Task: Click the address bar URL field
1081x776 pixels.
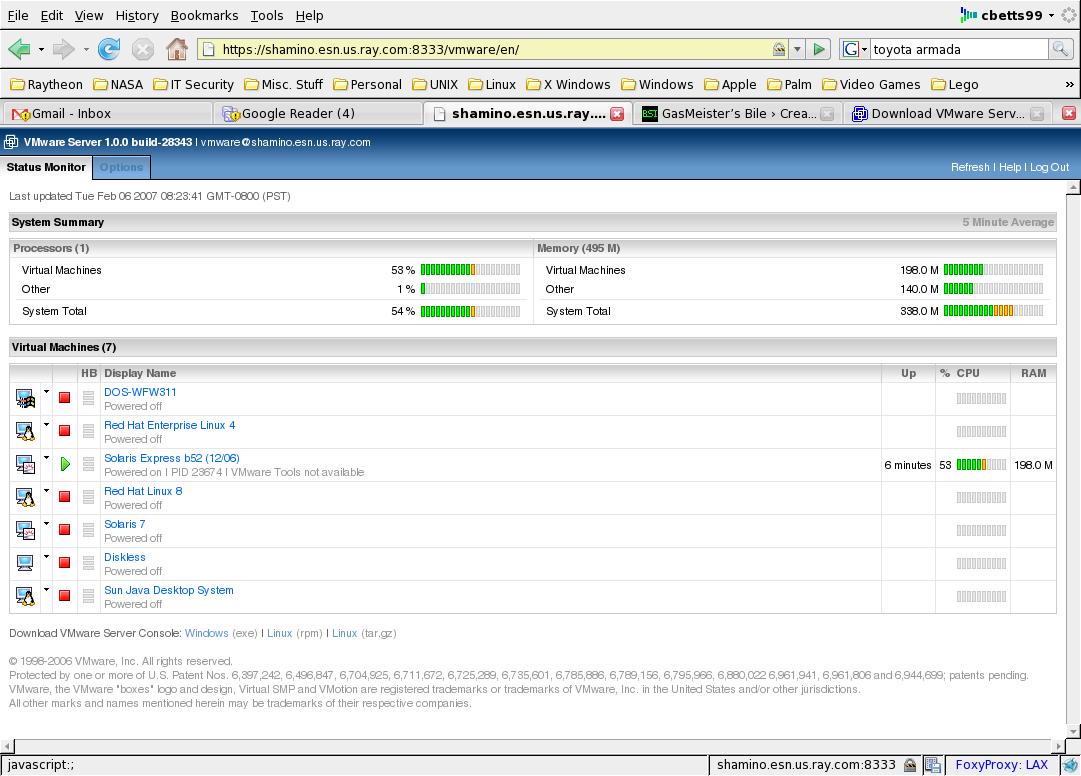Action: [x=493, y=49]
